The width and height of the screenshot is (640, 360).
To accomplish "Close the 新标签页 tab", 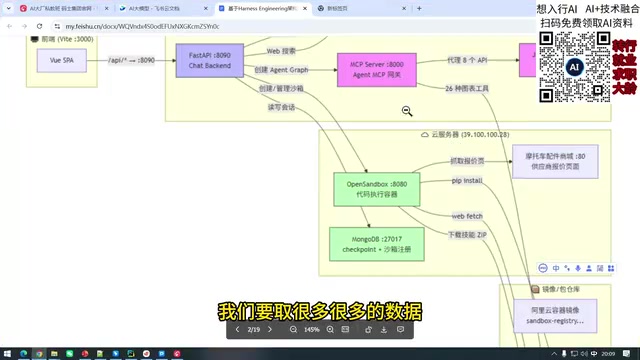I will 404,8.
